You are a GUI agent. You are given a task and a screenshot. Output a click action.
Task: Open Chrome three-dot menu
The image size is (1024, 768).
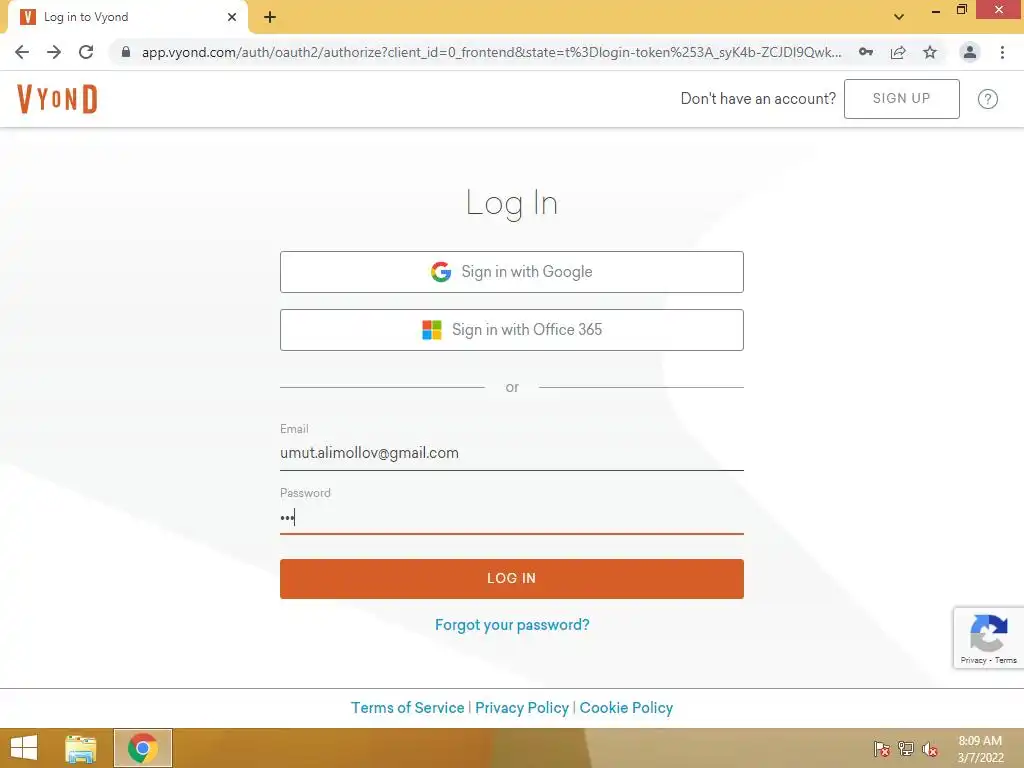1002,52
